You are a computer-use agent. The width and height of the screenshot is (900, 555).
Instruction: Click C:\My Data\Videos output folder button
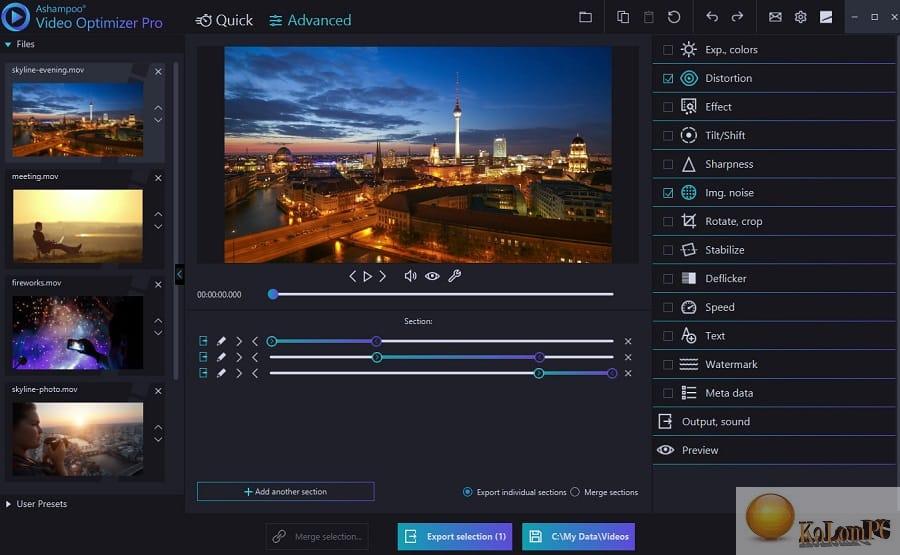tap(578, 537)
